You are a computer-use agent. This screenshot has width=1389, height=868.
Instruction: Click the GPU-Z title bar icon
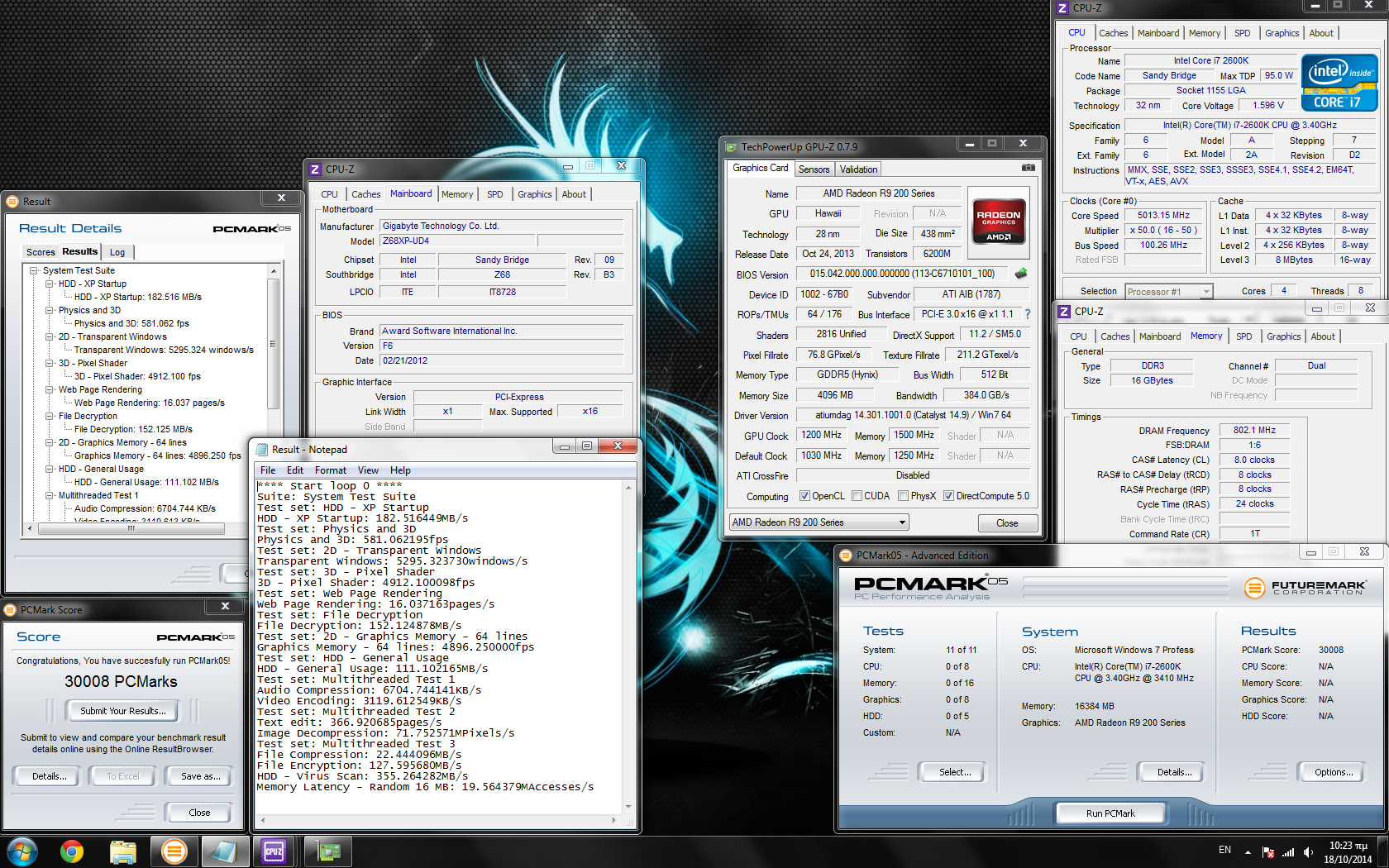(x=731, y=147)
